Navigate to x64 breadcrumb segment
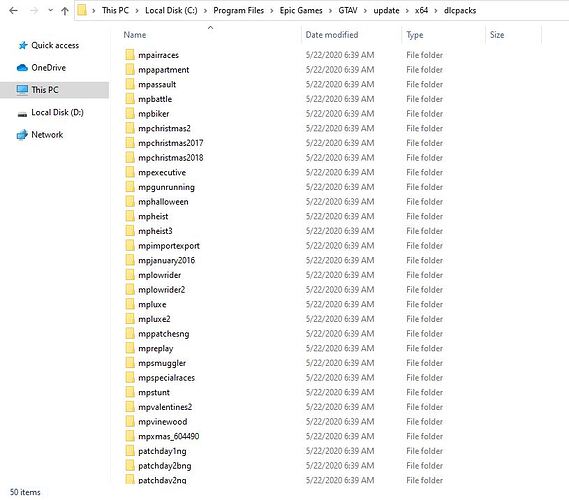Image resolution: width=569 pixels, height=500 pixels. (421, 10)
